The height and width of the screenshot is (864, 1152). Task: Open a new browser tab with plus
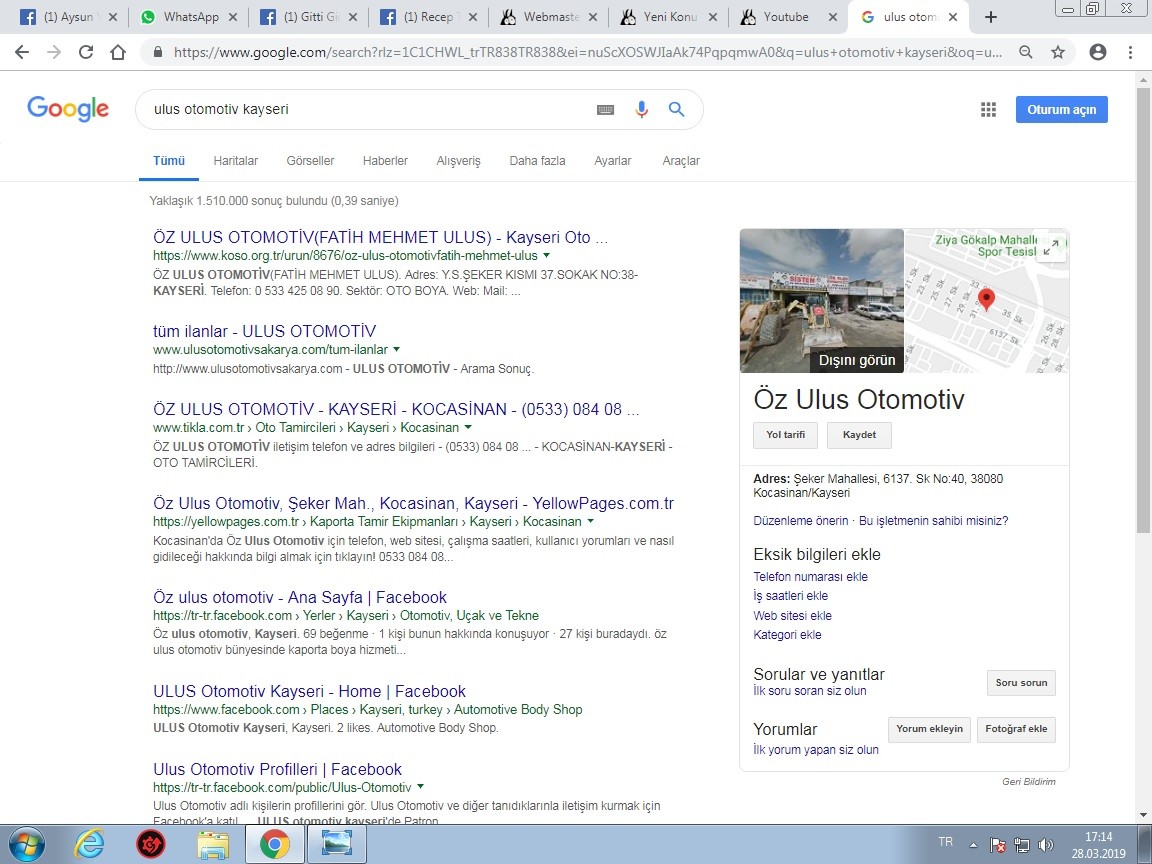point(991,17)
